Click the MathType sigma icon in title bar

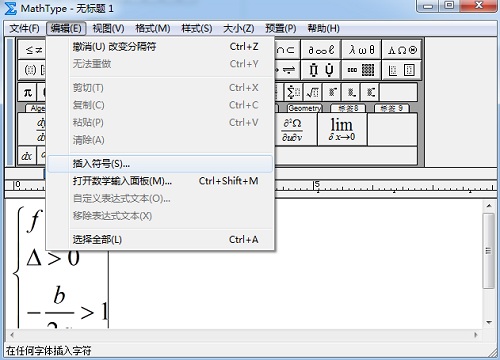tap(10, 8)
